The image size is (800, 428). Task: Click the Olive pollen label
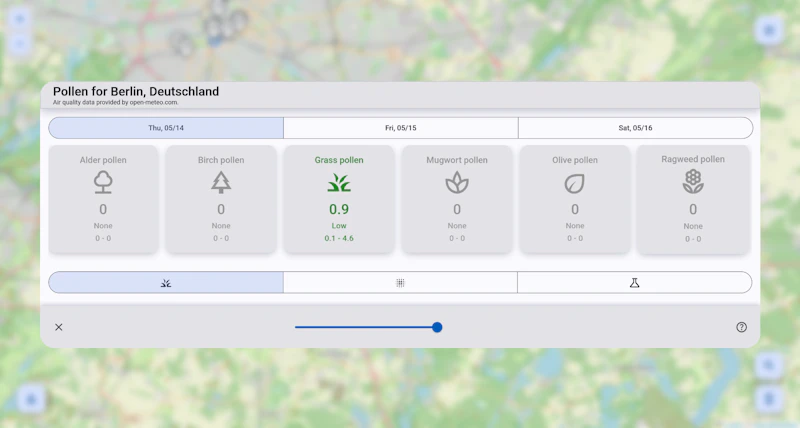click(x=574, y=160)
